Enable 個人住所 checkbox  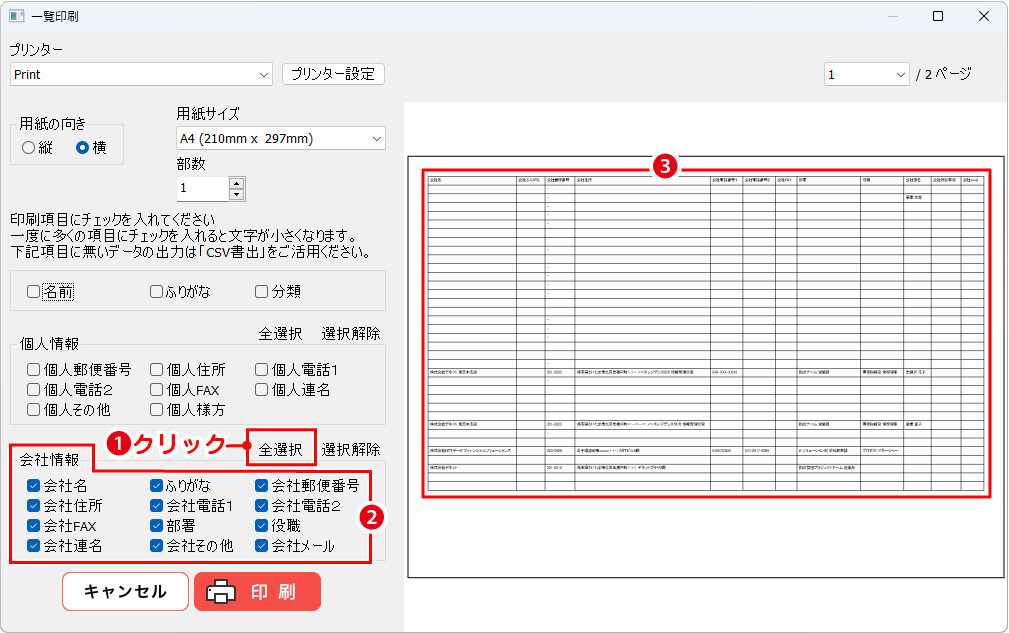[x=157, y=370]
